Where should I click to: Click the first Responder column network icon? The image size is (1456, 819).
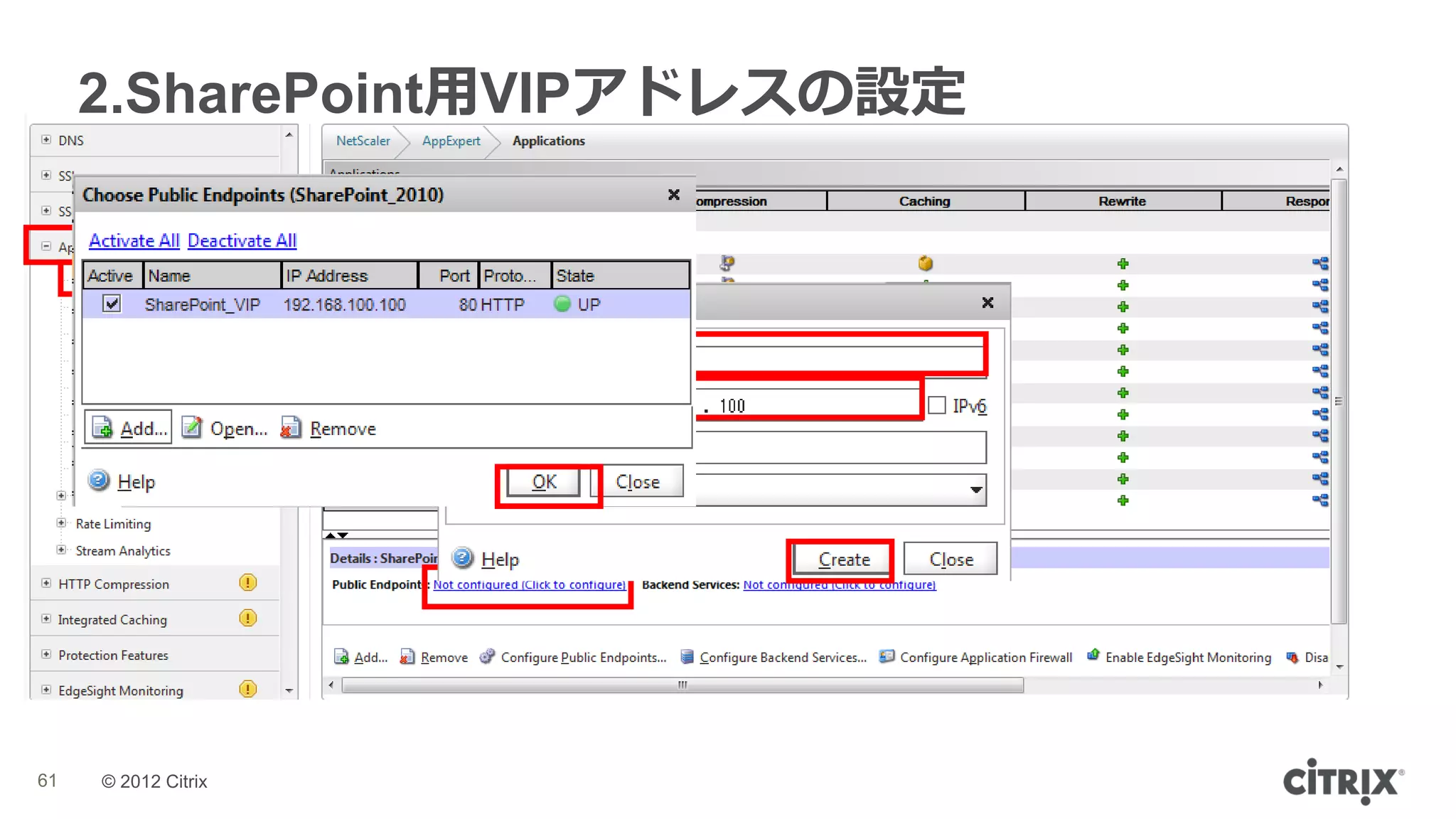pos(1320,264)
